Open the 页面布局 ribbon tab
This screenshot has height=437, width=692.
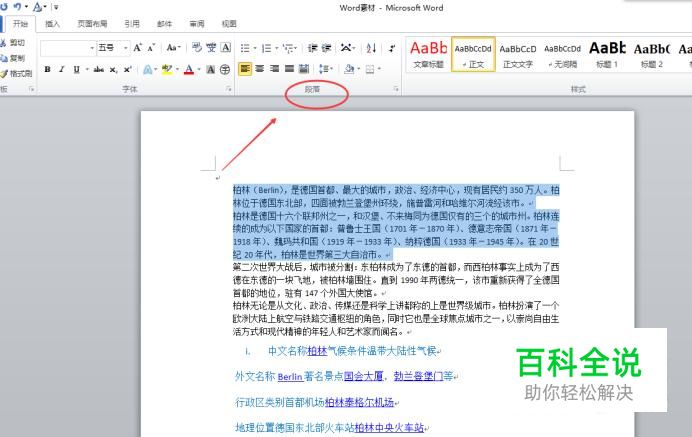tap(92, 23)
